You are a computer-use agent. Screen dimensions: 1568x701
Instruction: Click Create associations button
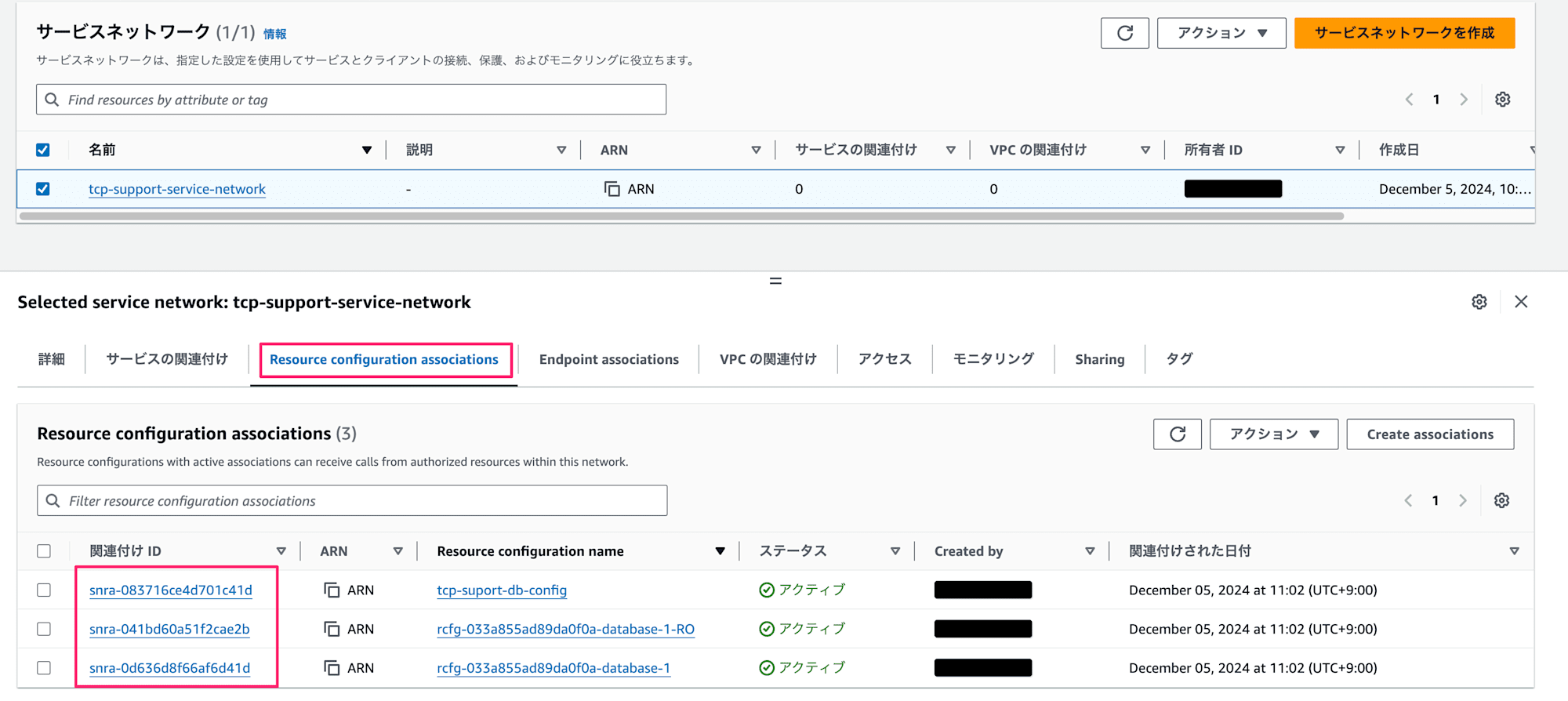pyautogui.click(x=1430, y=434)
